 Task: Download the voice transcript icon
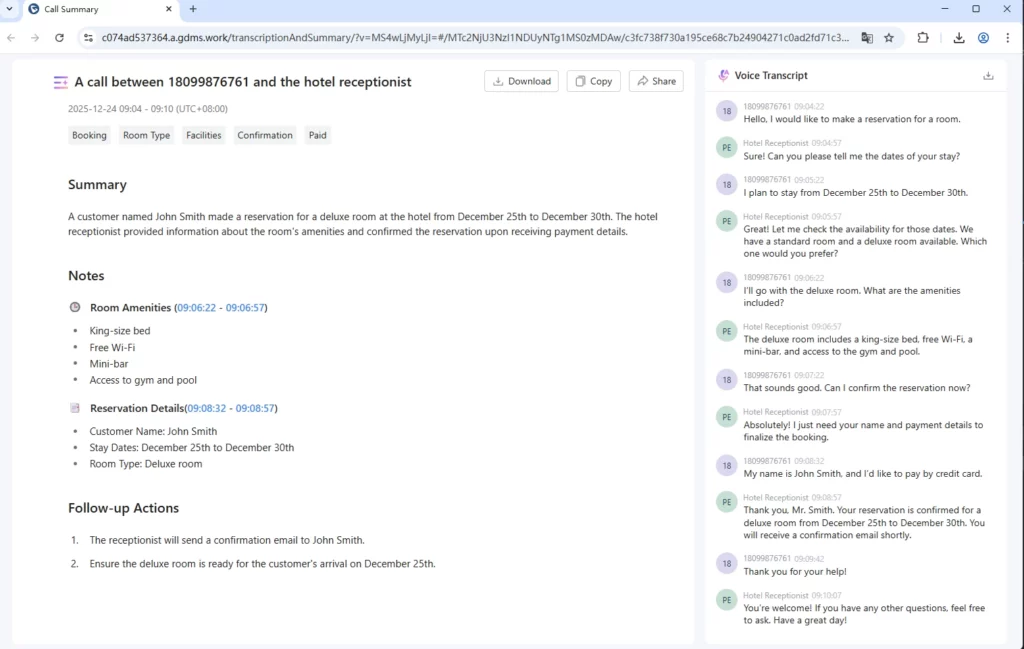pos(988,76)
